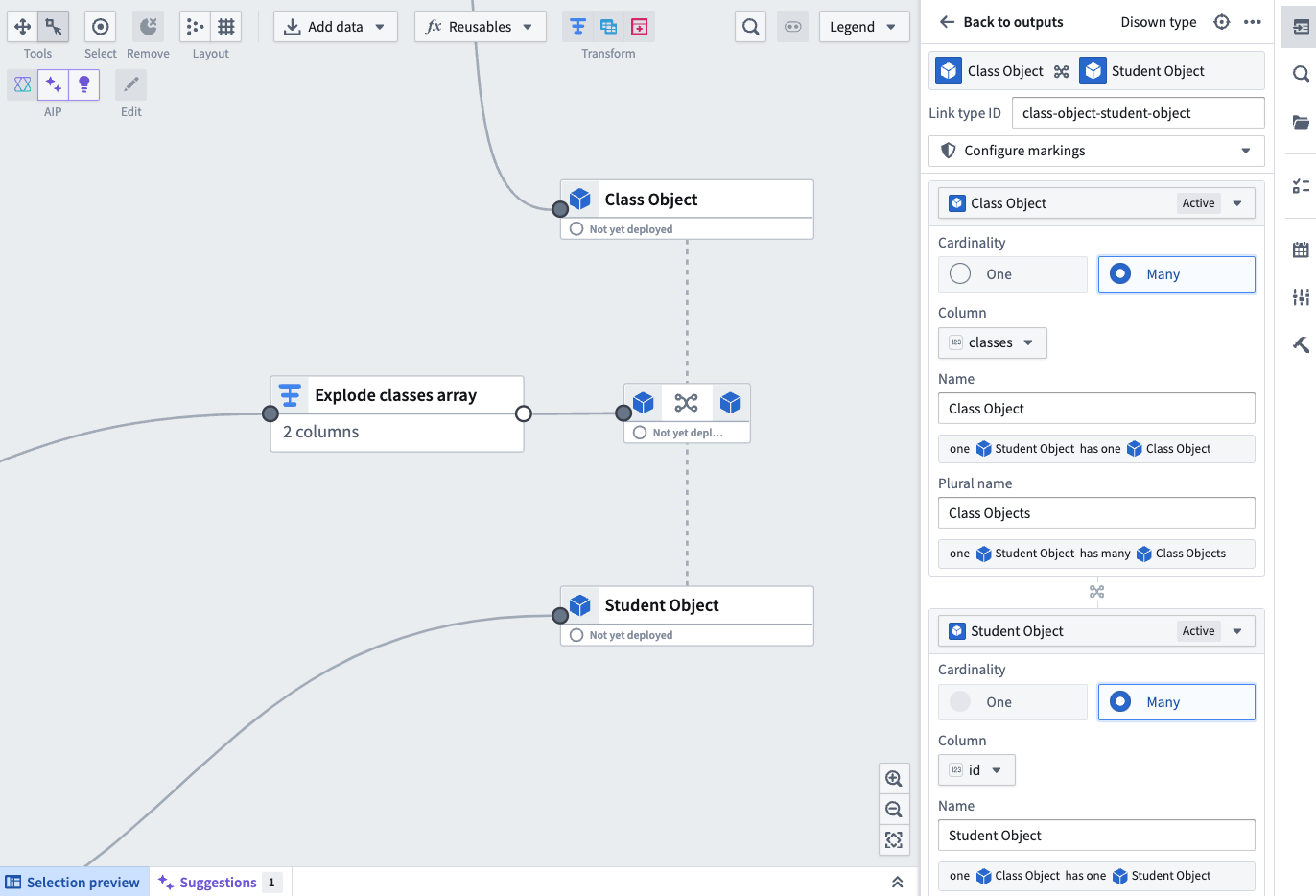
Task: Click fit-to-screen canvas icon
Action: click(x=894, y=840)
